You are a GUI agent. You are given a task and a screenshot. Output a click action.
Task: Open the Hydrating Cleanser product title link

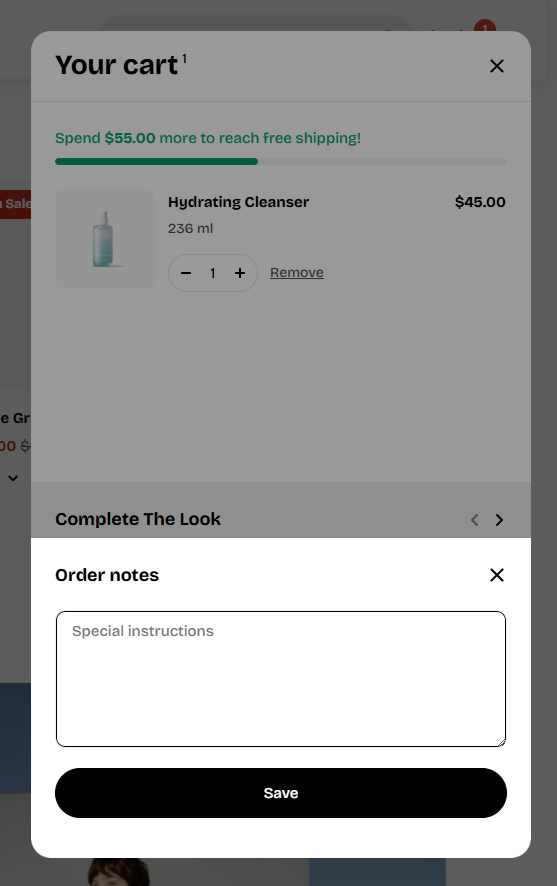(x=238, y=202)
